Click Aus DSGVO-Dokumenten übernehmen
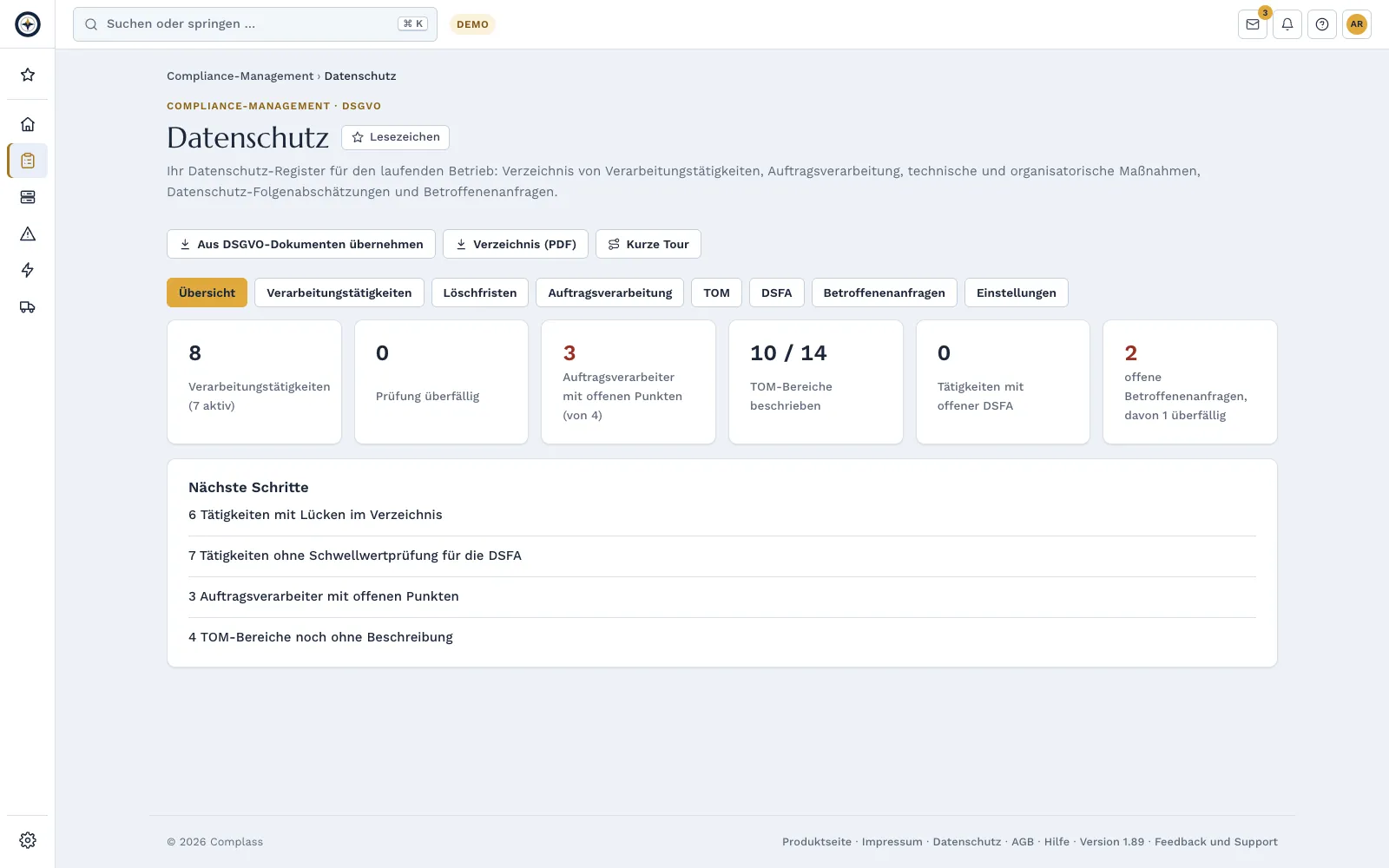 coord(301,244)
